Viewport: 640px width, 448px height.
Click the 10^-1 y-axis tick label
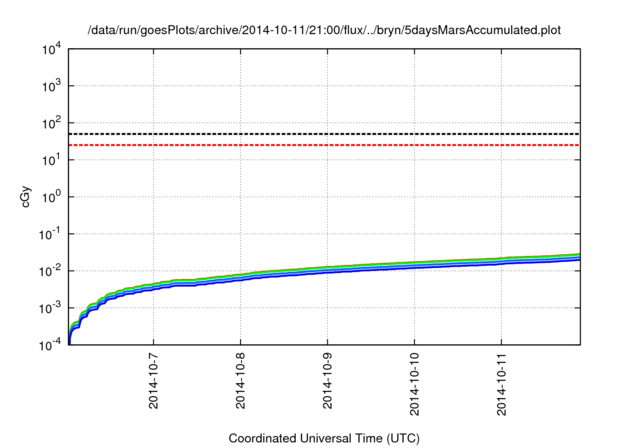click(x=50, y=234)
